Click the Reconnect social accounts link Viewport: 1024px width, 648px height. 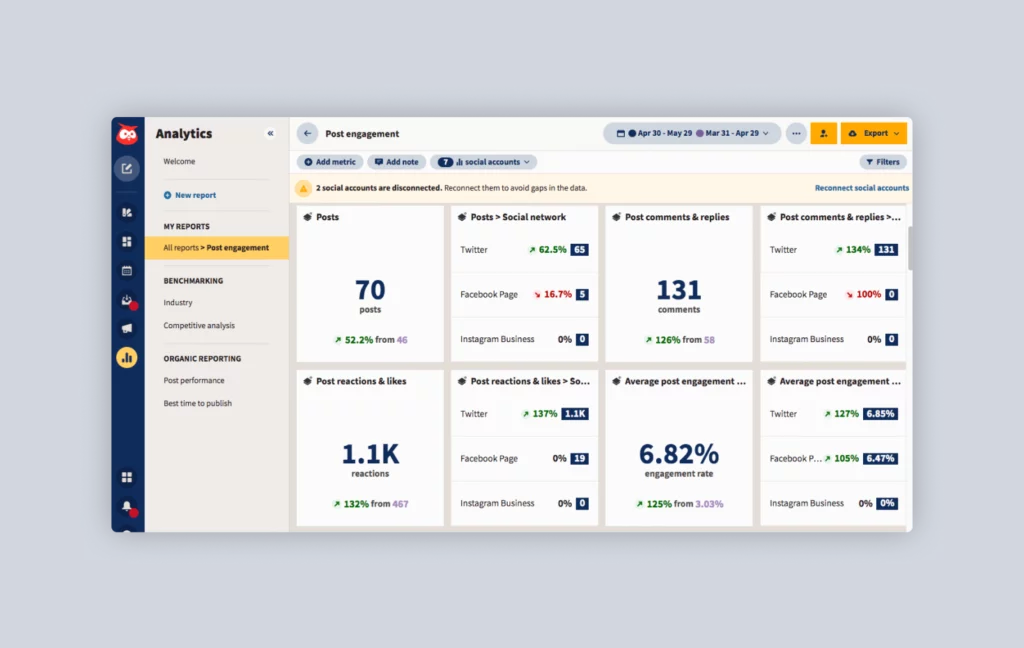[x=861, y=188]
